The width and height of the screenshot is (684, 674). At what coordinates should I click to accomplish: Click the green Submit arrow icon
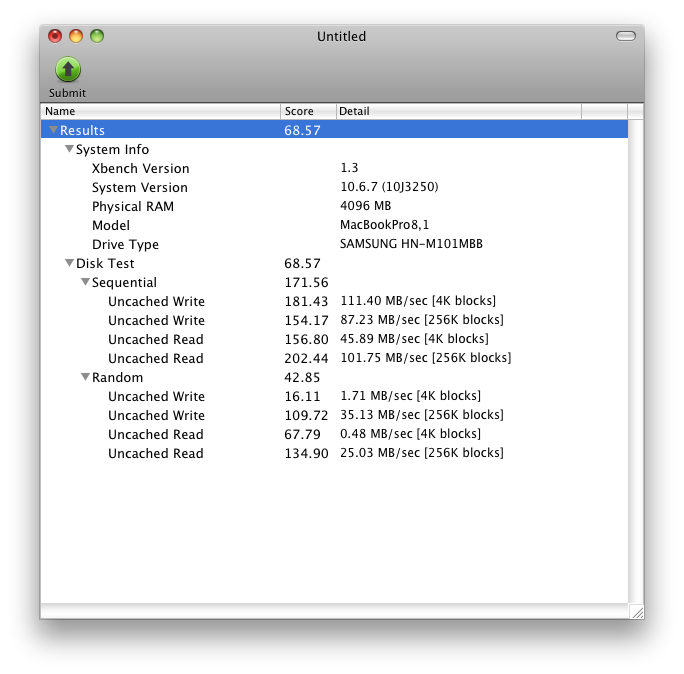[68, 69]
